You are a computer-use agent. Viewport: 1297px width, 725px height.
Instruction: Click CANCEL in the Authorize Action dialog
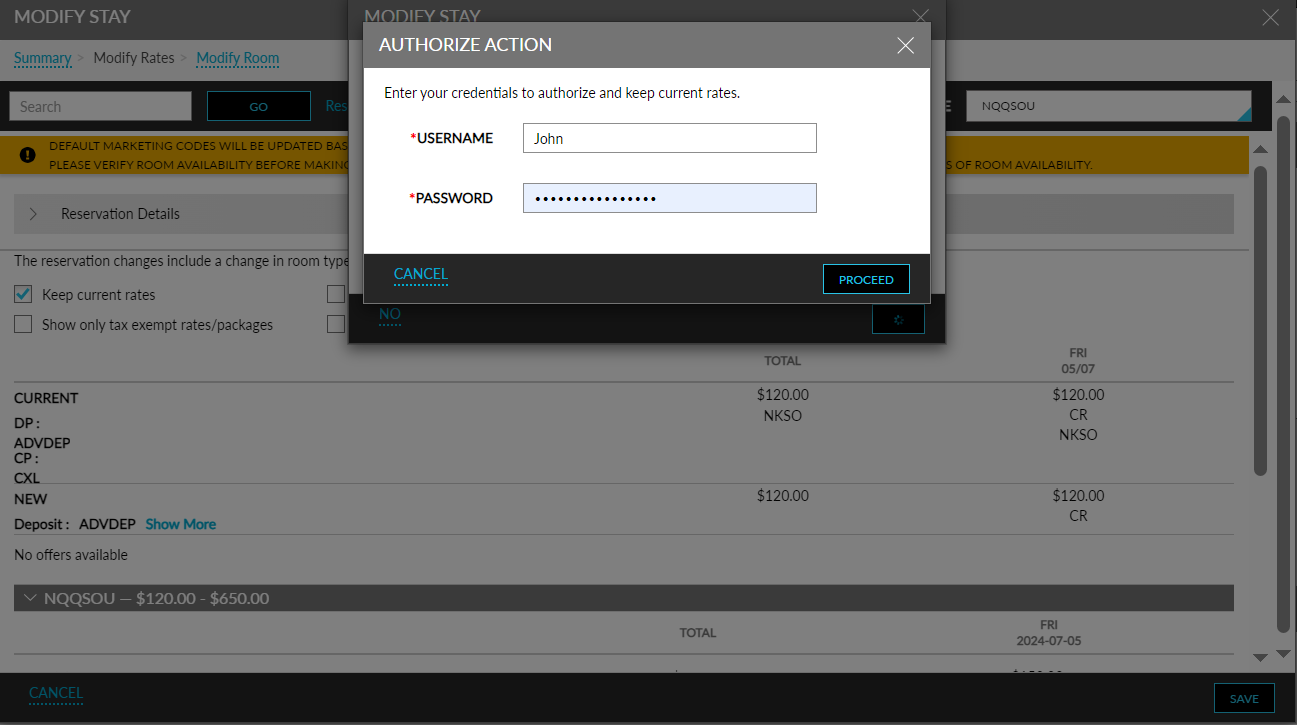point(420,273)
